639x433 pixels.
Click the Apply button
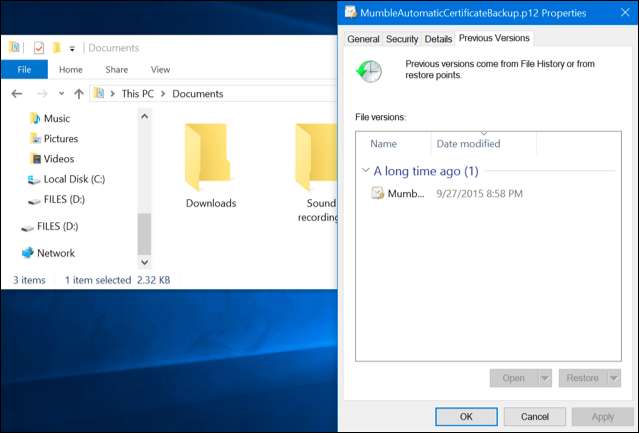click(x=603, y=416)
